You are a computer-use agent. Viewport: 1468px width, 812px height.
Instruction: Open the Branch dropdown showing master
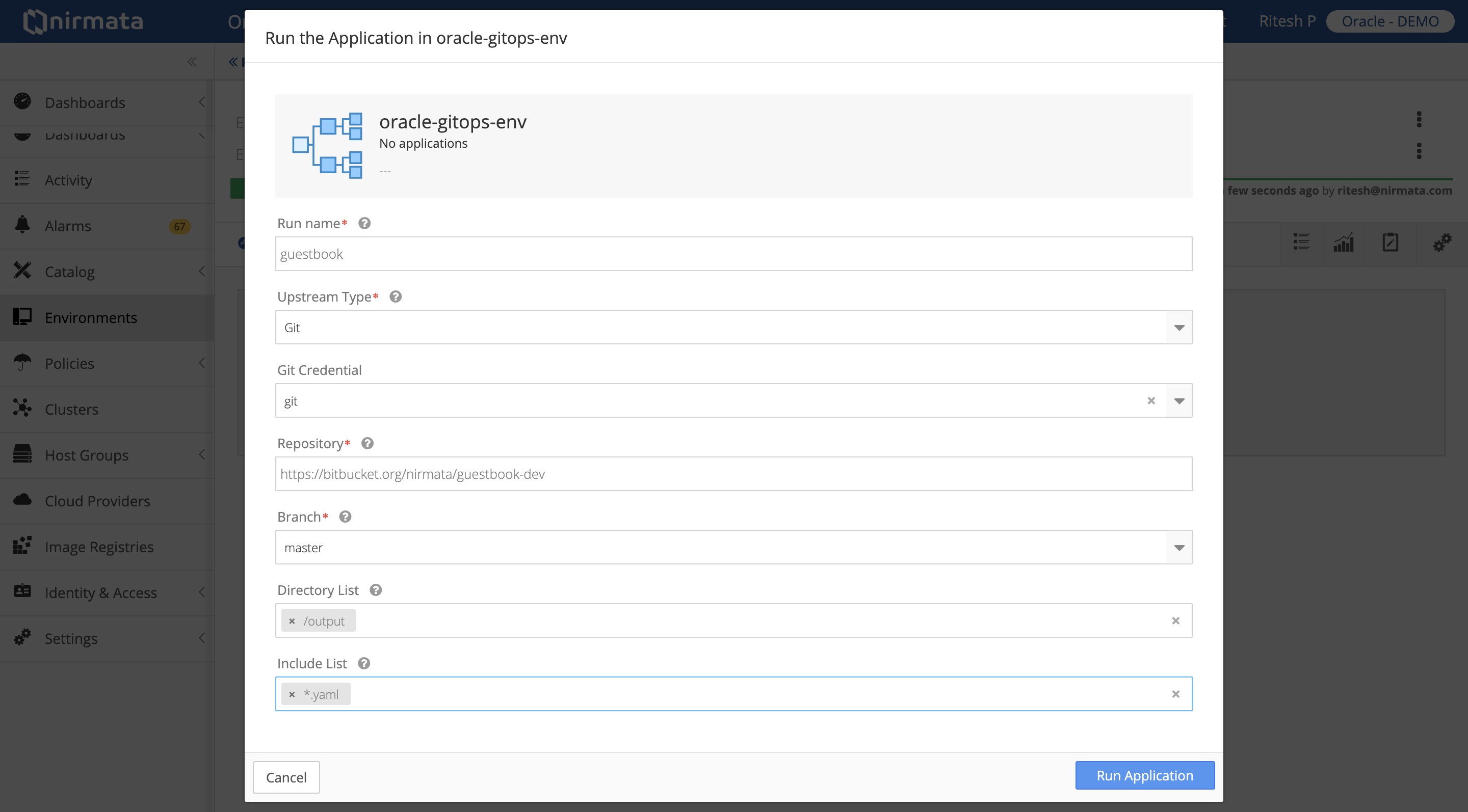click(x=1178, y=547)
